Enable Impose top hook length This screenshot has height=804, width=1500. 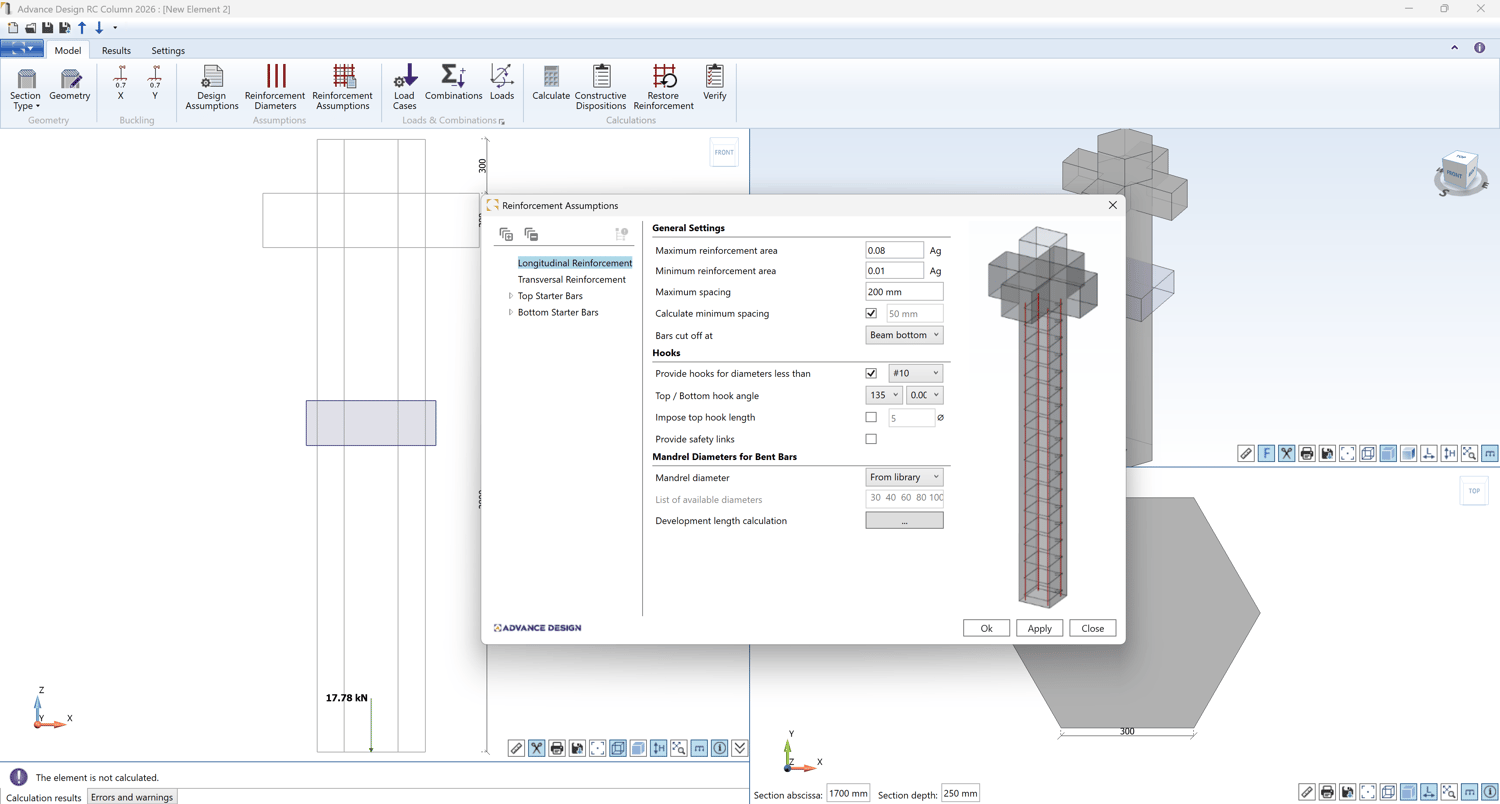pyautogui.click(x=871, y=418)
